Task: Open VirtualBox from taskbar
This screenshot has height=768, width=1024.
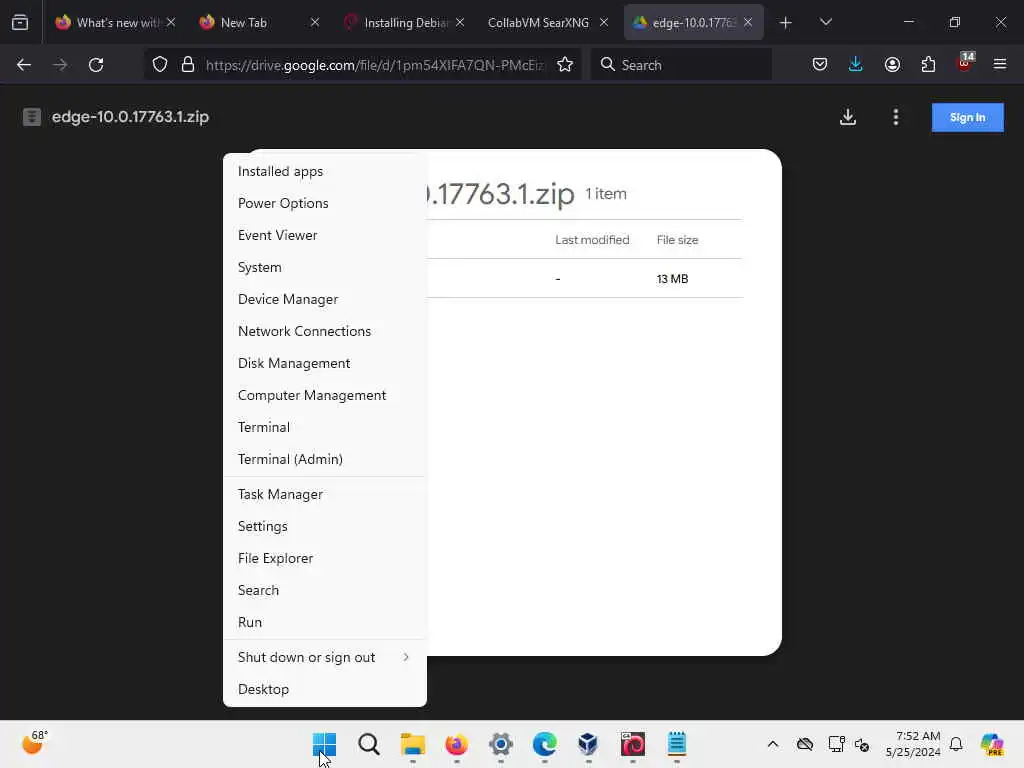Action: click(588, 744)
